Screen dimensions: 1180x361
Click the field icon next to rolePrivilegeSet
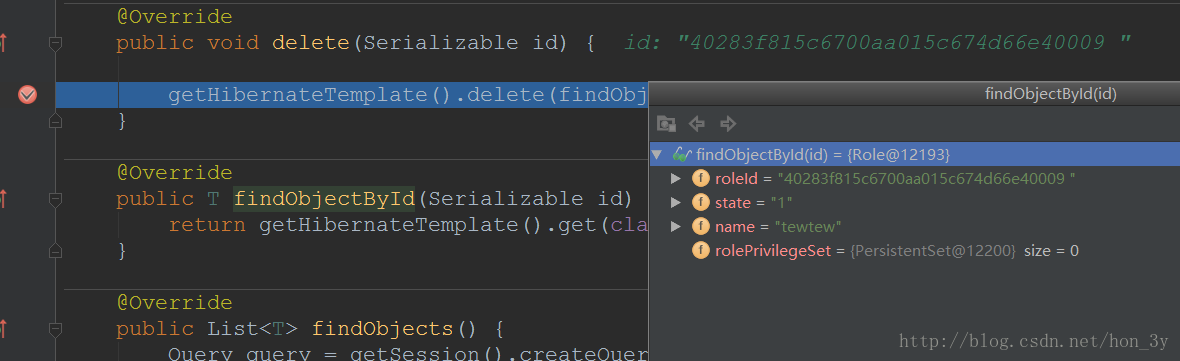tap(701, 250)
